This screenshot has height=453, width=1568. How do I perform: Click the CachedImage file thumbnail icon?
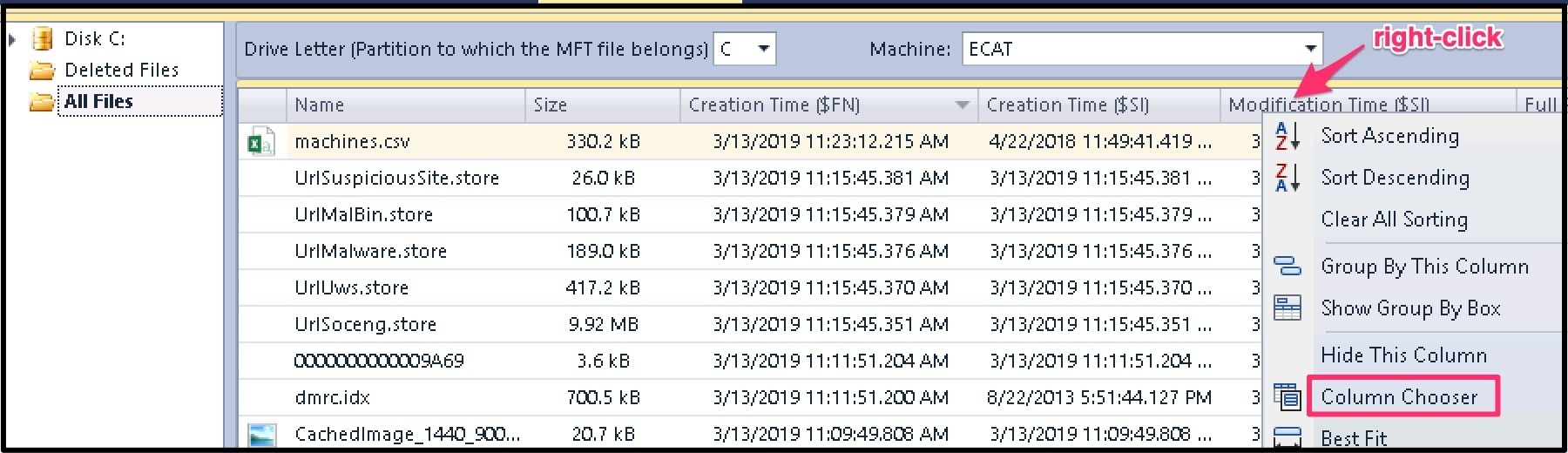click(x=261, y=435)
